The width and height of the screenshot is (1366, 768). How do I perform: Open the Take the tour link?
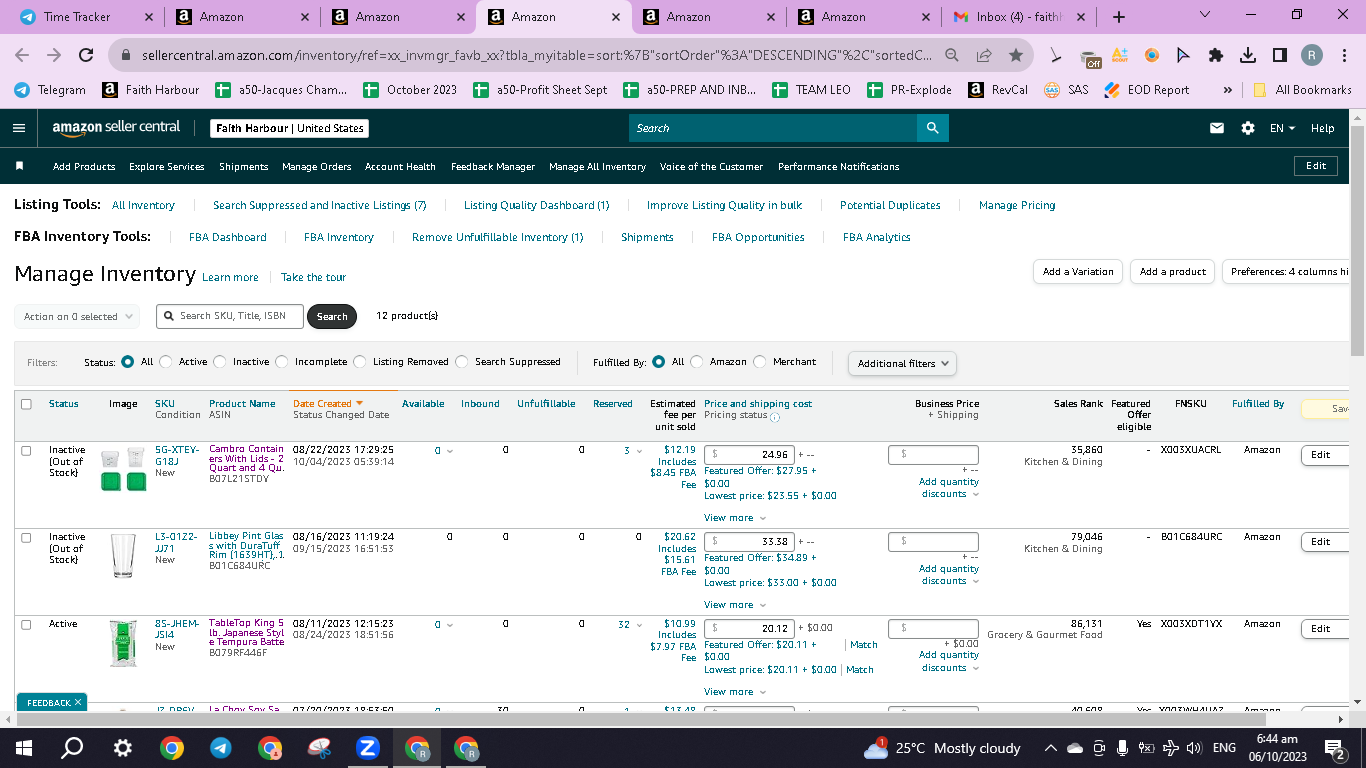(x=313, y=277)
